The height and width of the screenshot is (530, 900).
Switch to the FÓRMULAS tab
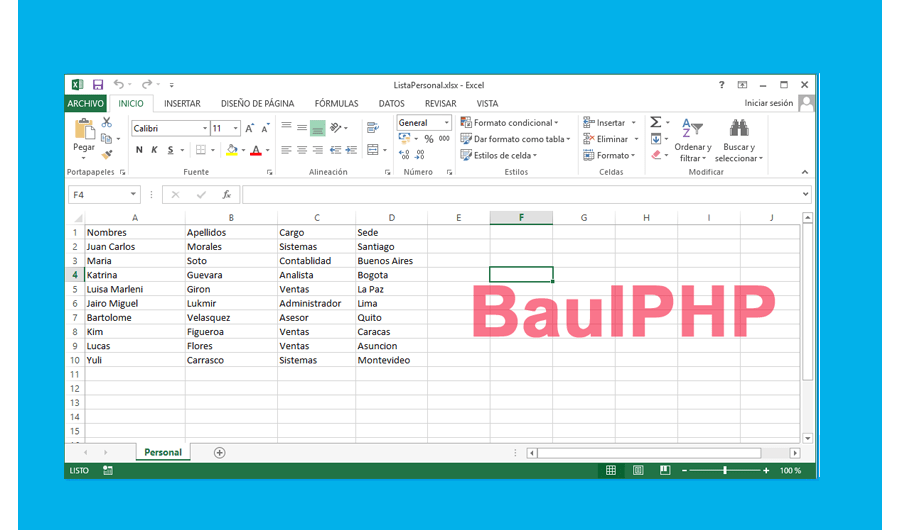[x=336, y=103]
